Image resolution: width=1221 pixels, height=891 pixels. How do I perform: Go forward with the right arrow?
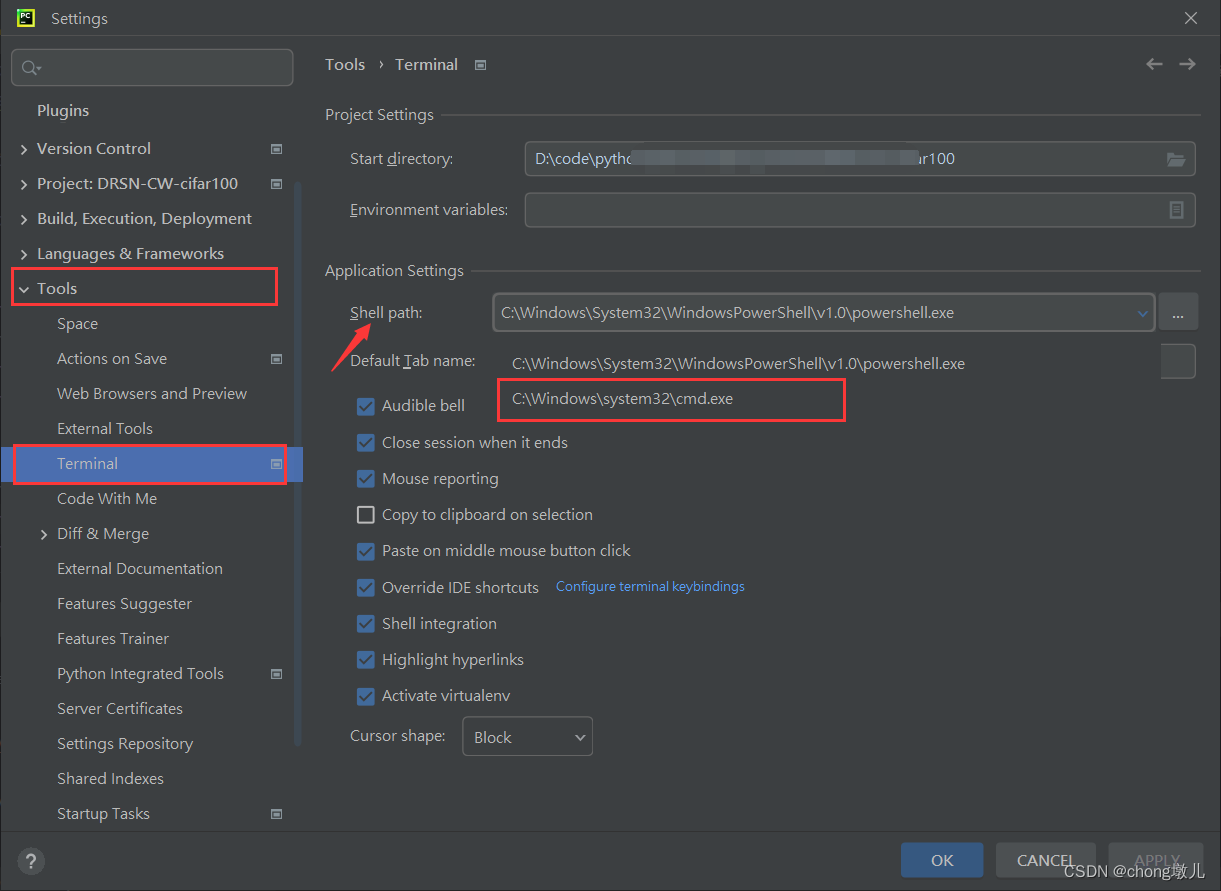[1187, 64]
